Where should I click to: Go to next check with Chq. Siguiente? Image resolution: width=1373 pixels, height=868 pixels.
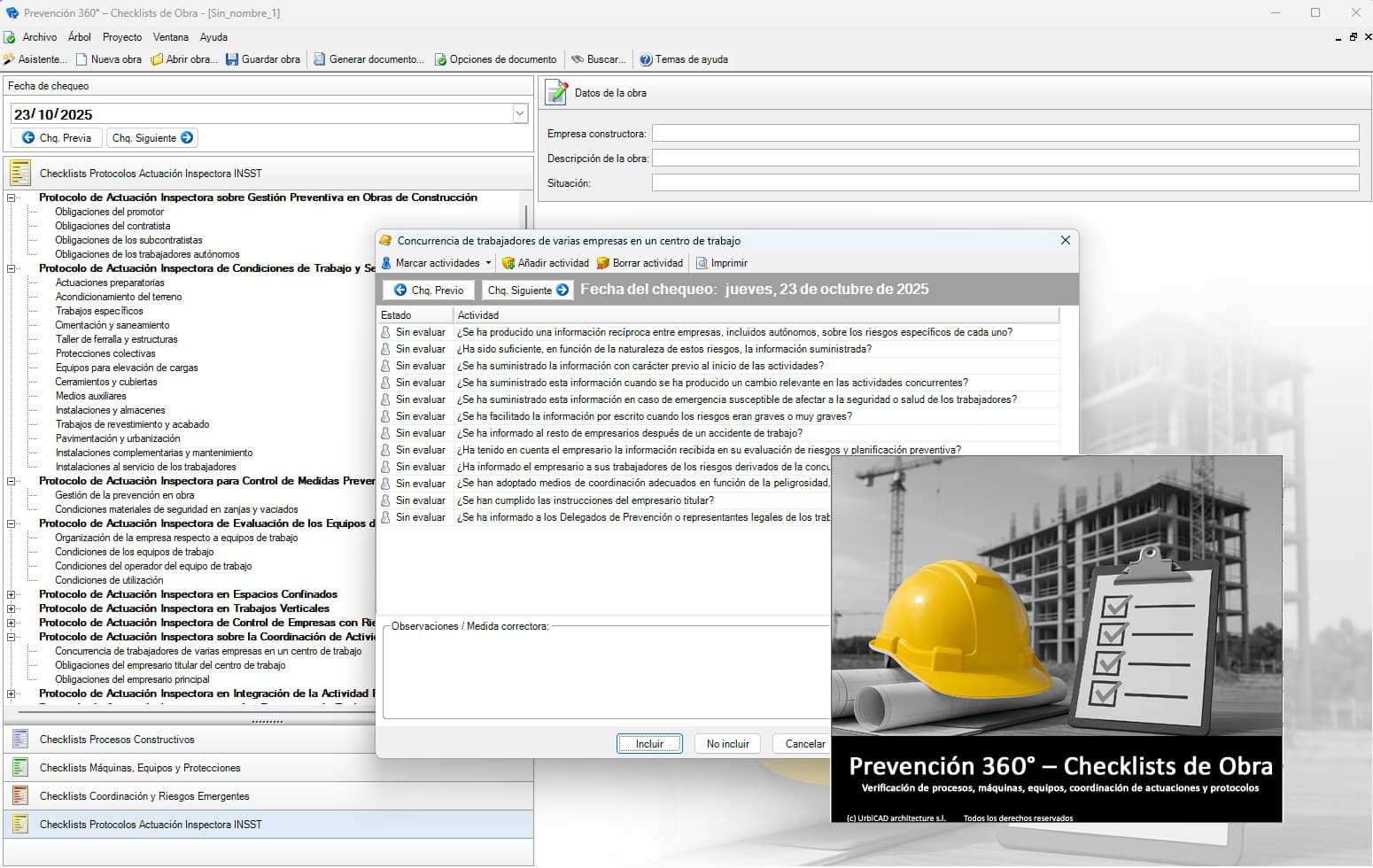(x=527, y=290)
